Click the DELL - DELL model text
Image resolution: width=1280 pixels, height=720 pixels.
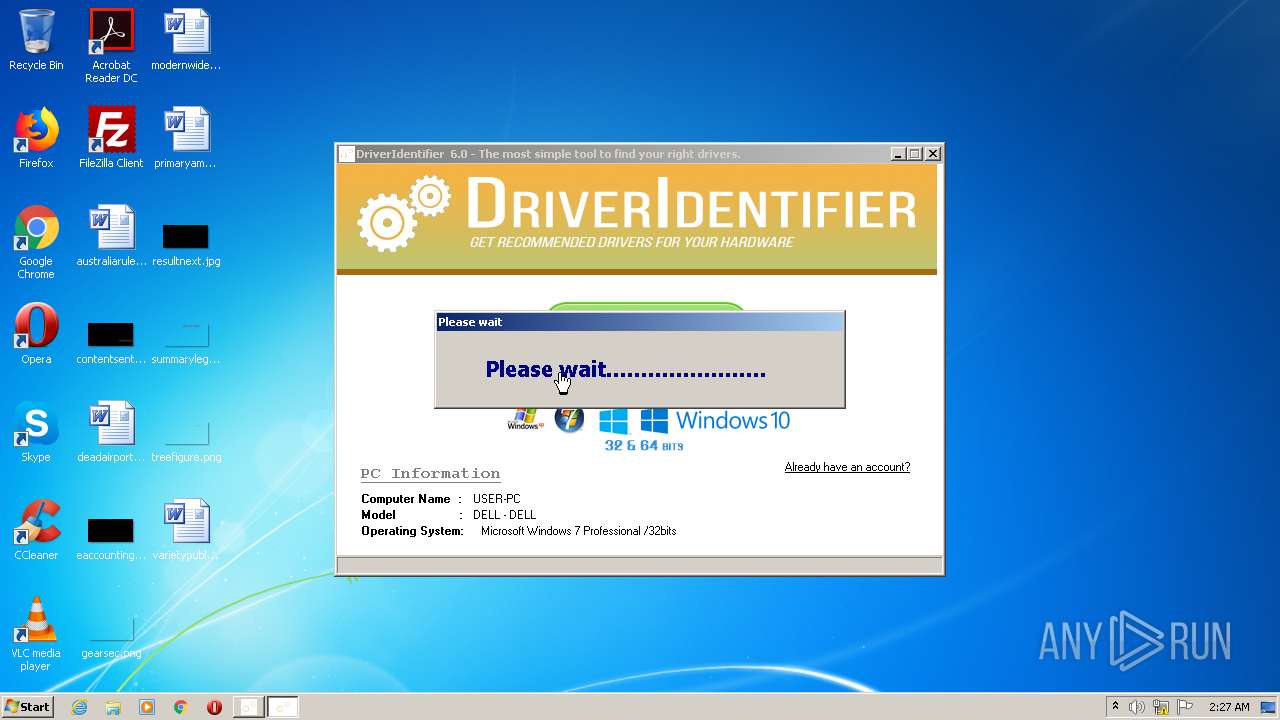click(504, 515)
